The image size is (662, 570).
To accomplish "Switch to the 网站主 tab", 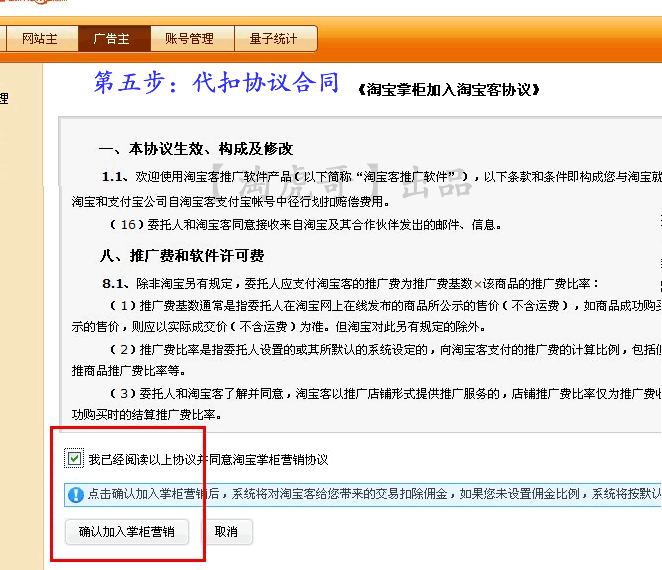I will point(42,38).
